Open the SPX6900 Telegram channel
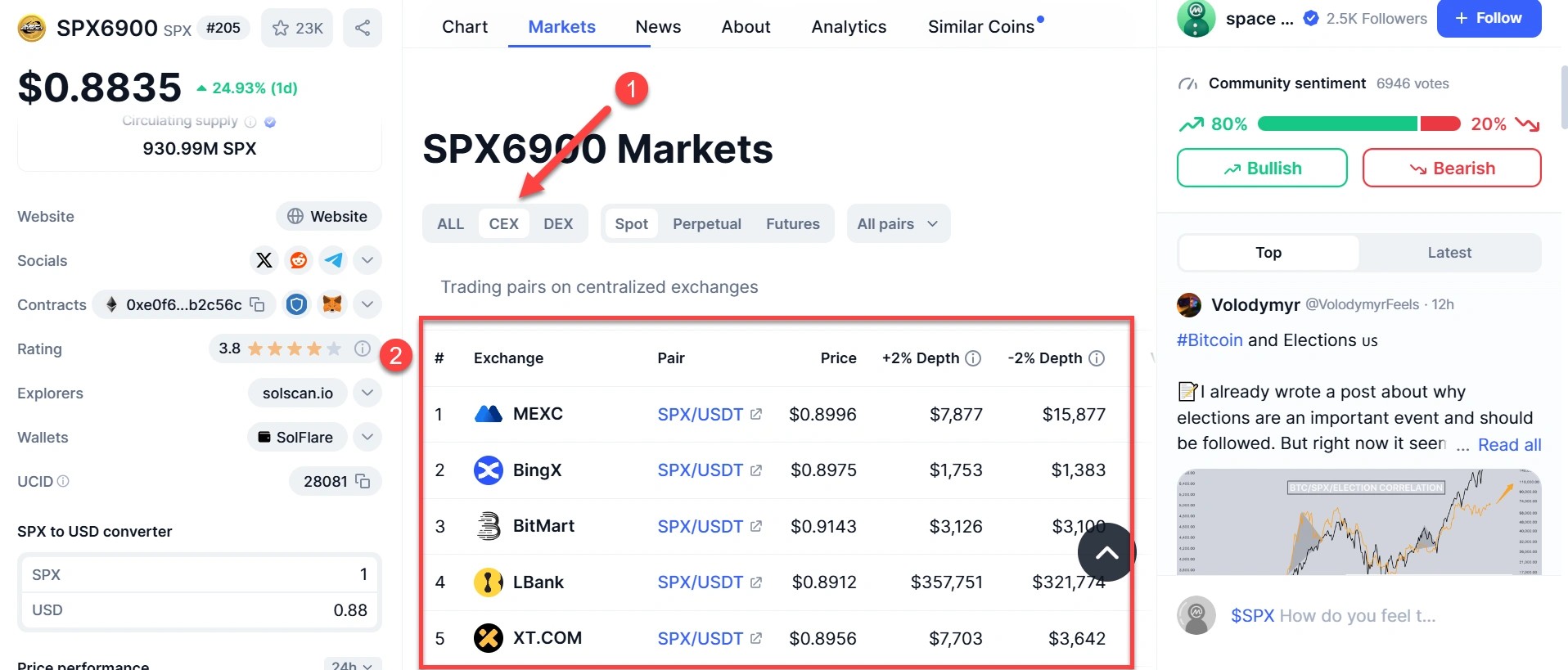Viewport: 1568px width, 670px height. tap(332, 260)
